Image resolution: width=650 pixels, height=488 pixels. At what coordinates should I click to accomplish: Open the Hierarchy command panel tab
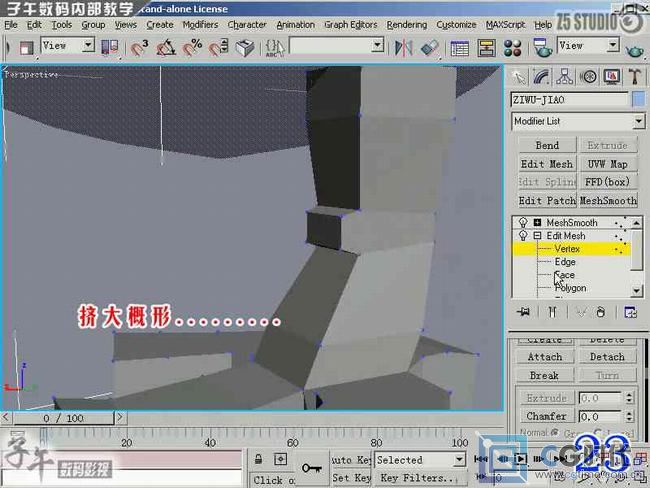click(564, 77)
